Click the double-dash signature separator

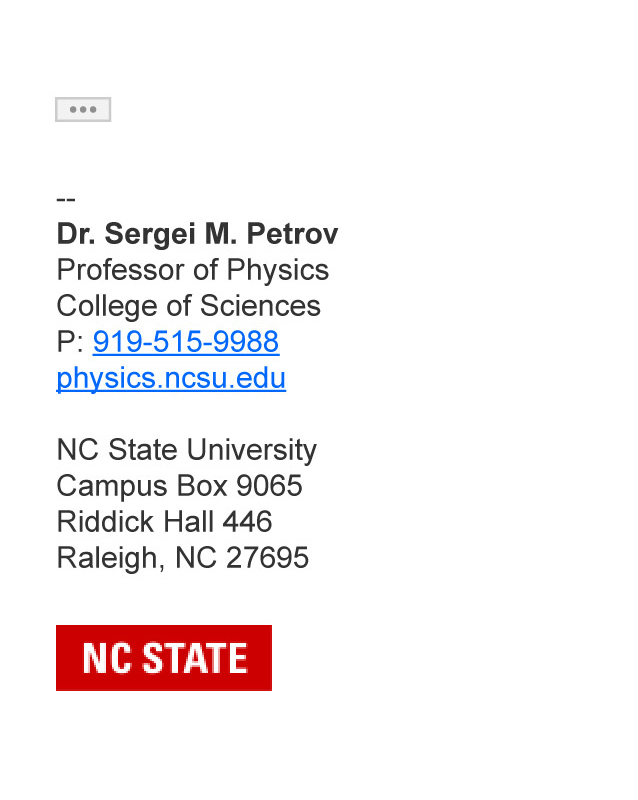click(66, 199)
